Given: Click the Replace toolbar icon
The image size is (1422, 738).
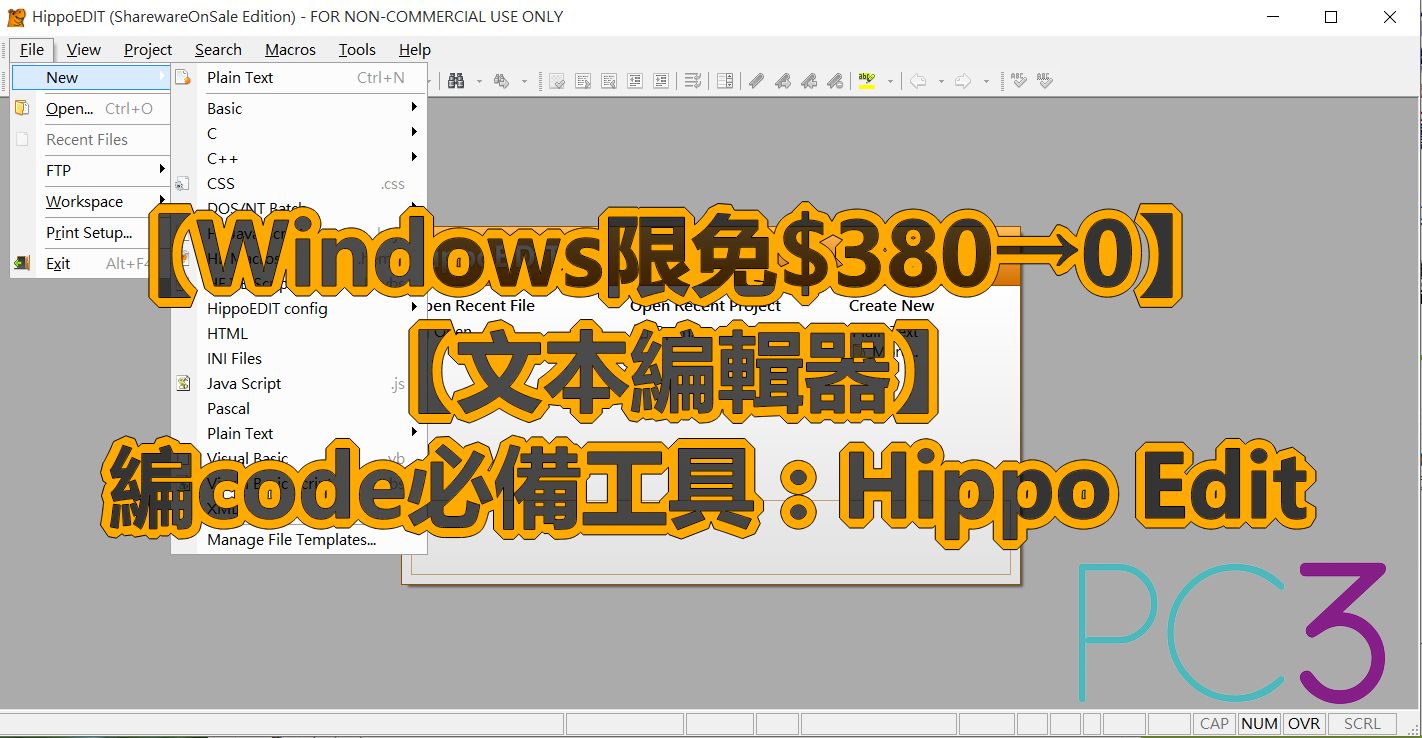Looking at the screenshot, I should click(x=501, y=81).
